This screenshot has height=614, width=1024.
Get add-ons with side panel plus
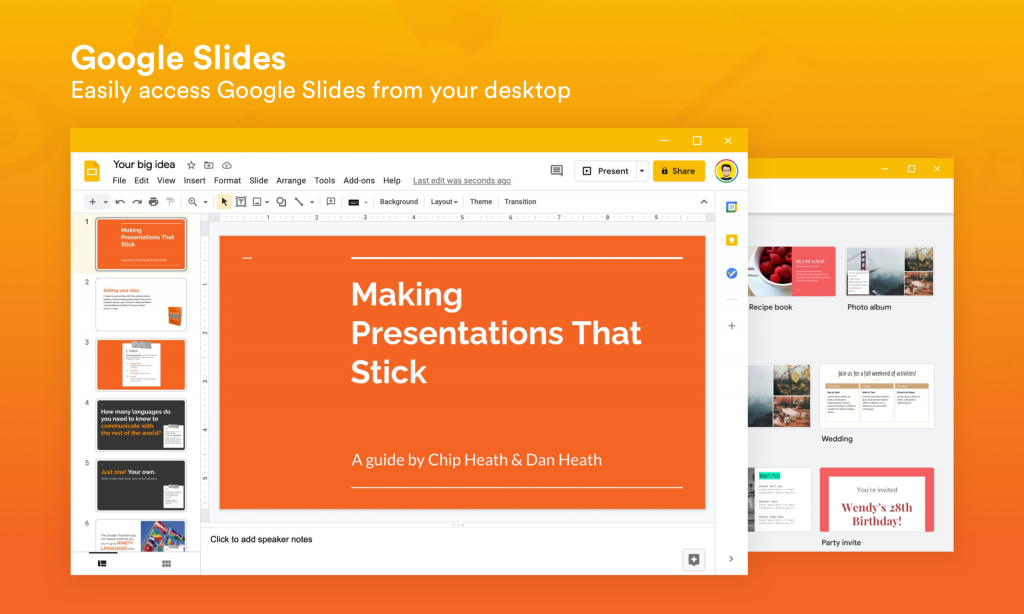pos(731,325)
